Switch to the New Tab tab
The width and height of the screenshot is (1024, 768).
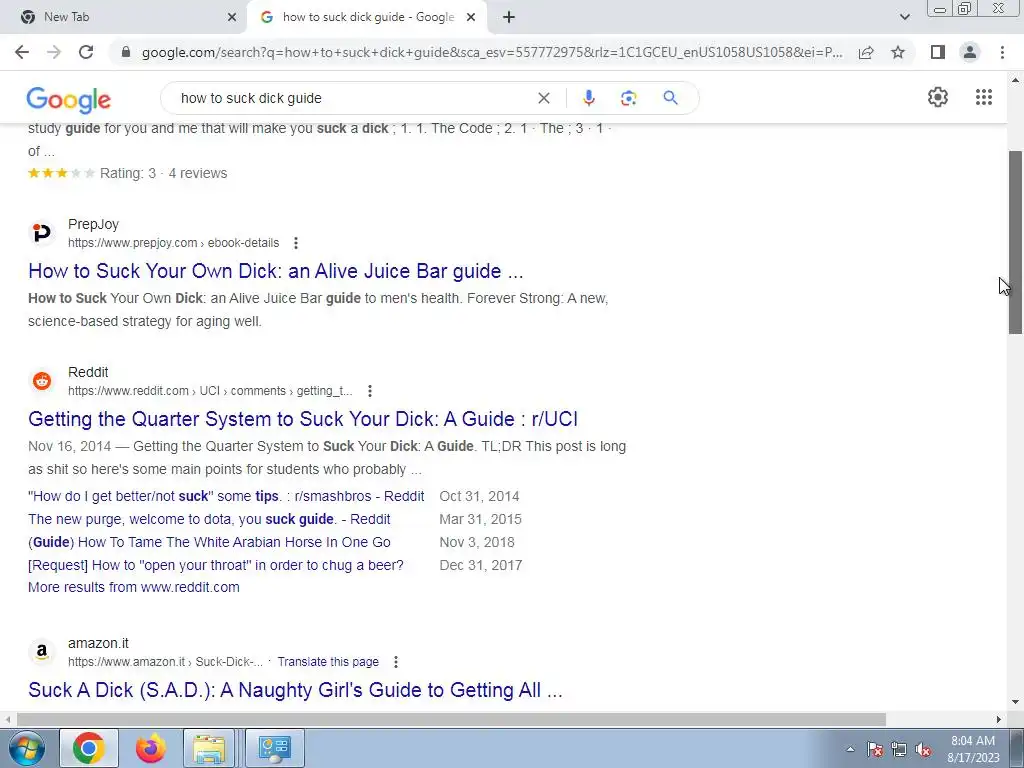124,17
